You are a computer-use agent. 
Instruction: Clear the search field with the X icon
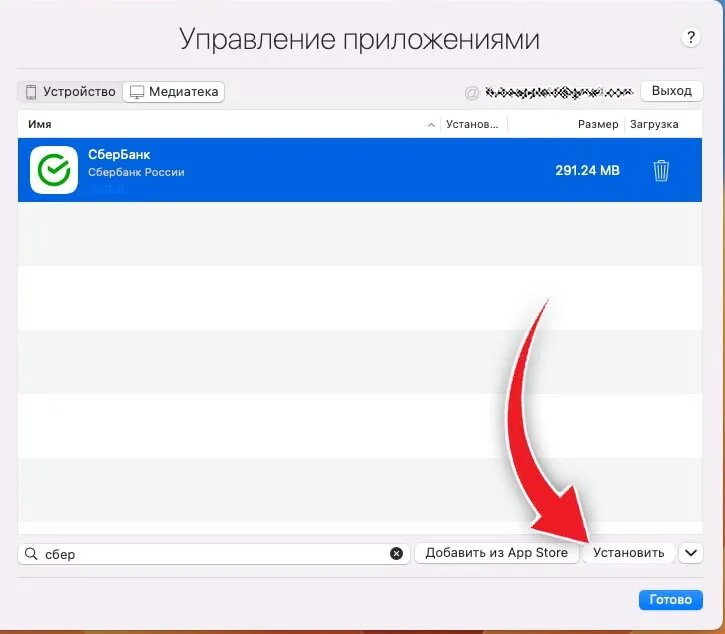(x=396, y=554)
